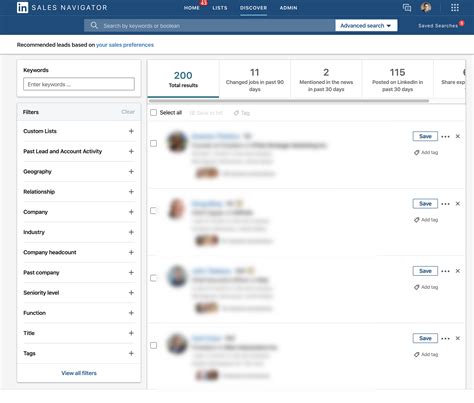Click the LinkedIn logo icon

coord(22,7)
